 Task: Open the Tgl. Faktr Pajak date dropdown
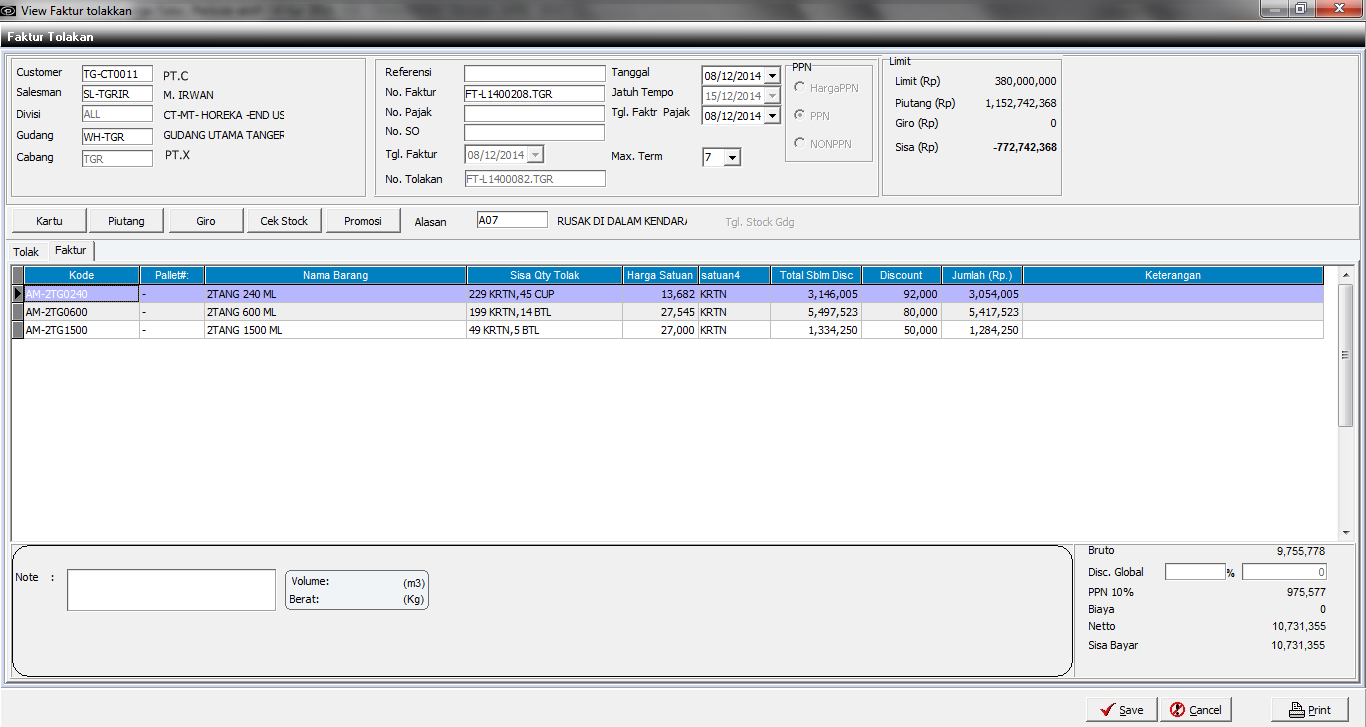click(x=772, y=116)
